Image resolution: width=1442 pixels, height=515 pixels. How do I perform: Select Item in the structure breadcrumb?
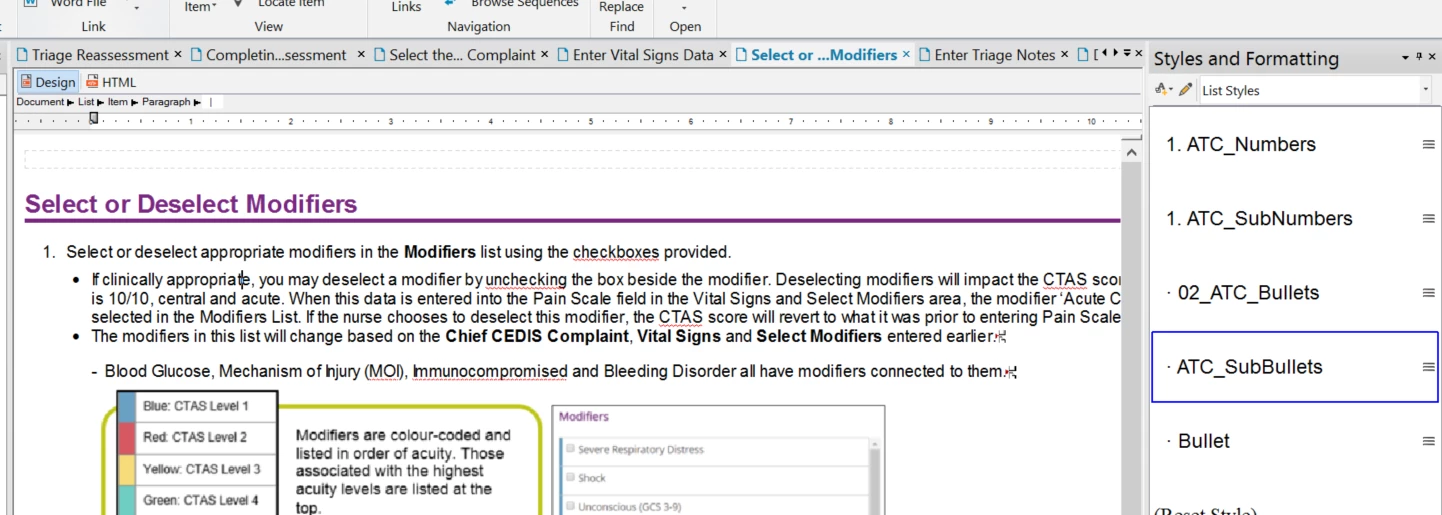[x=118, y=102]
